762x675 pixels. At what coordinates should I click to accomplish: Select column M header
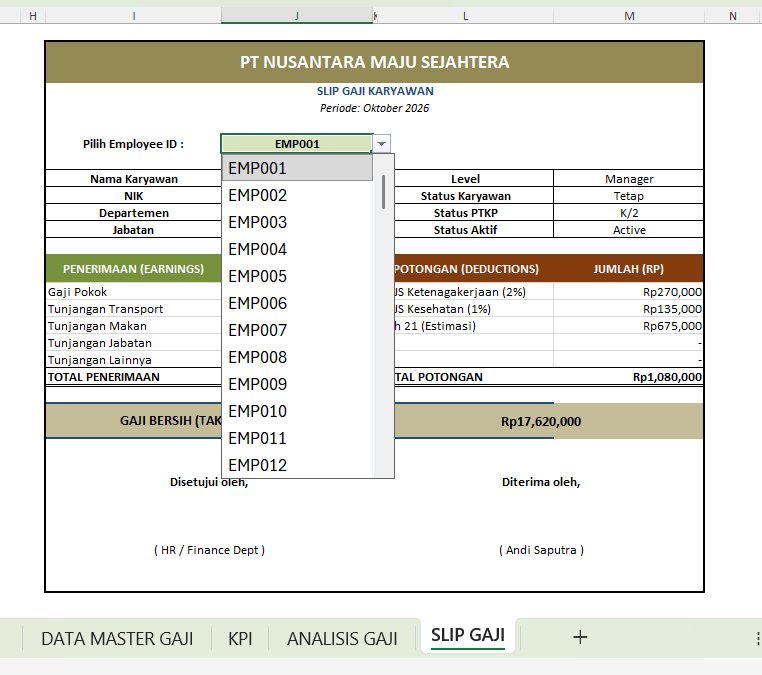point(629,16)
